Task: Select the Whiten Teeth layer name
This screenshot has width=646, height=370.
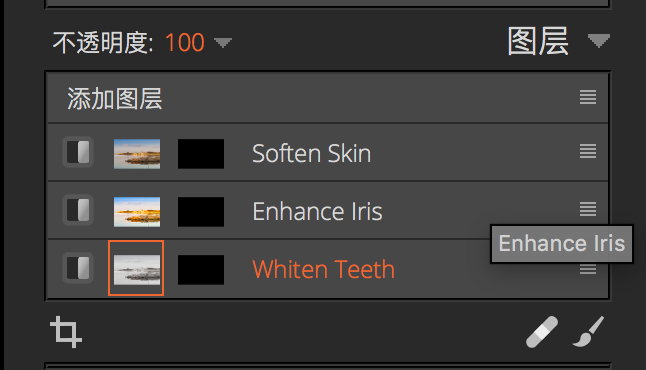Action: point(323,269)
